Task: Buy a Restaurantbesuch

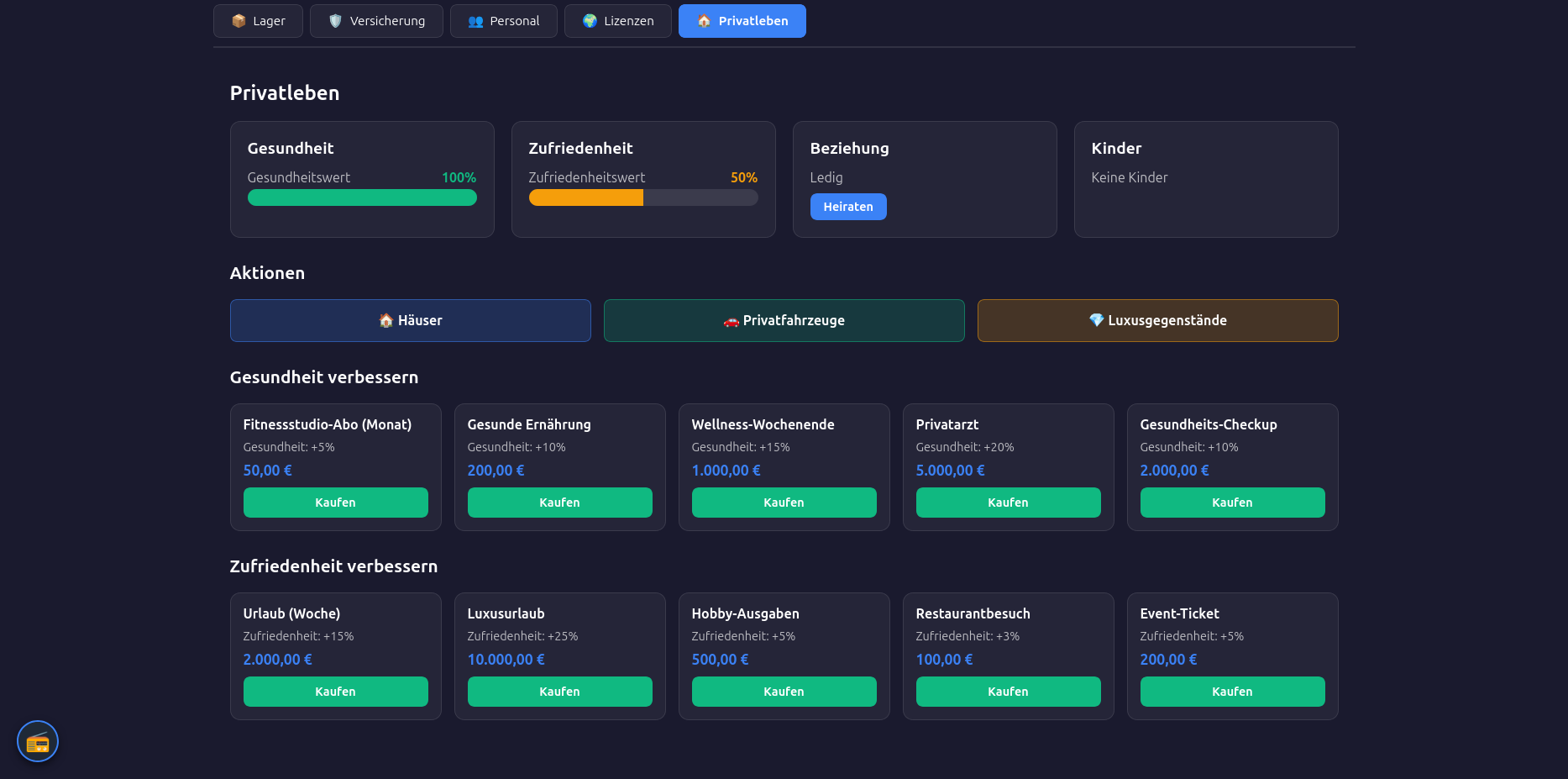Action: tap(1009, 692)
